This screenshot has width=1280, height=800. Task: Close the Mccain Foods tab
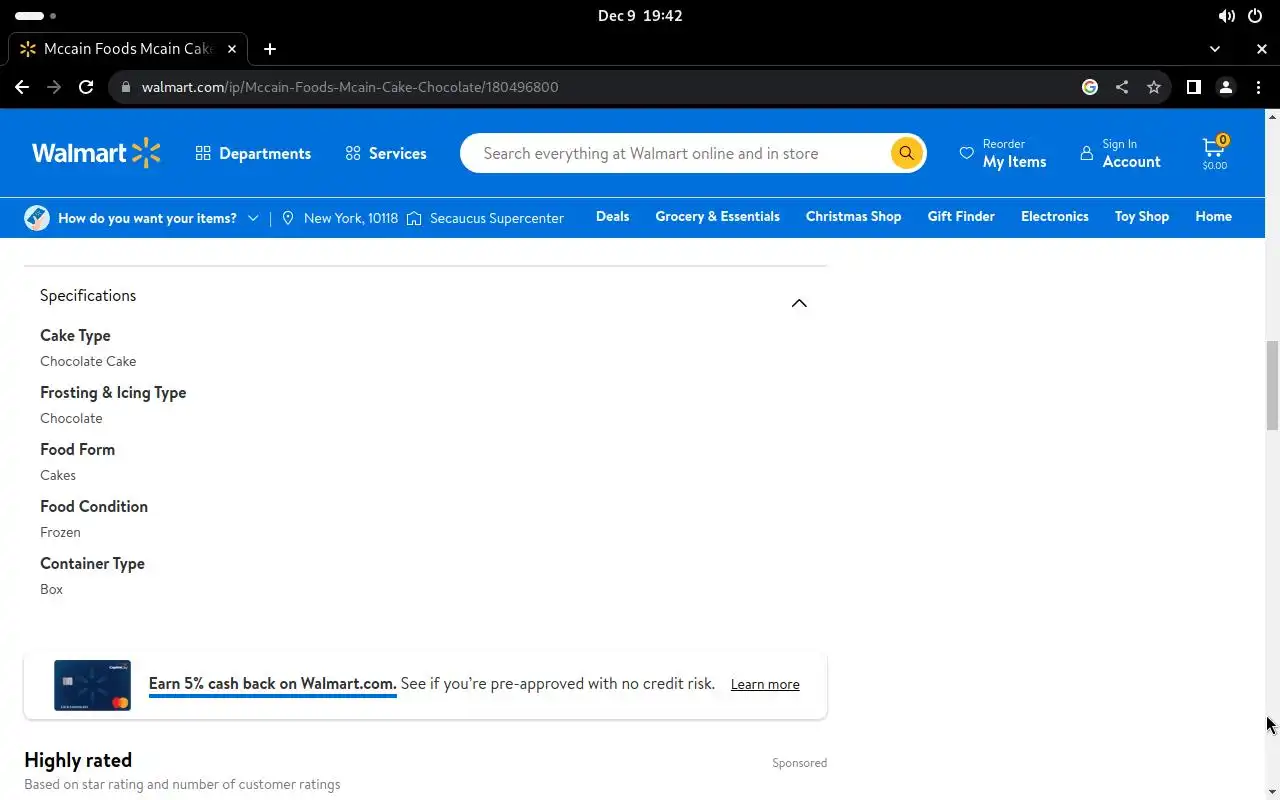point(233,48)
